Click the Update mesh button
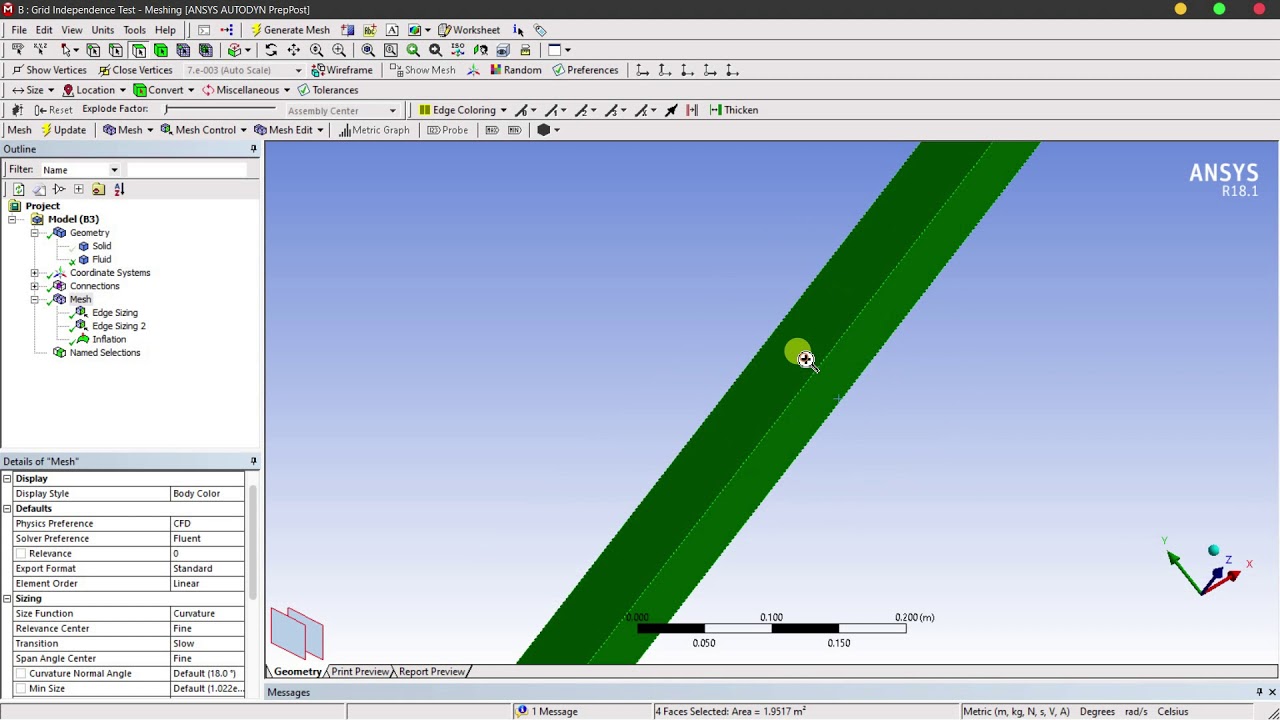Screen dimensions: 1280x720 click(63, 130)
